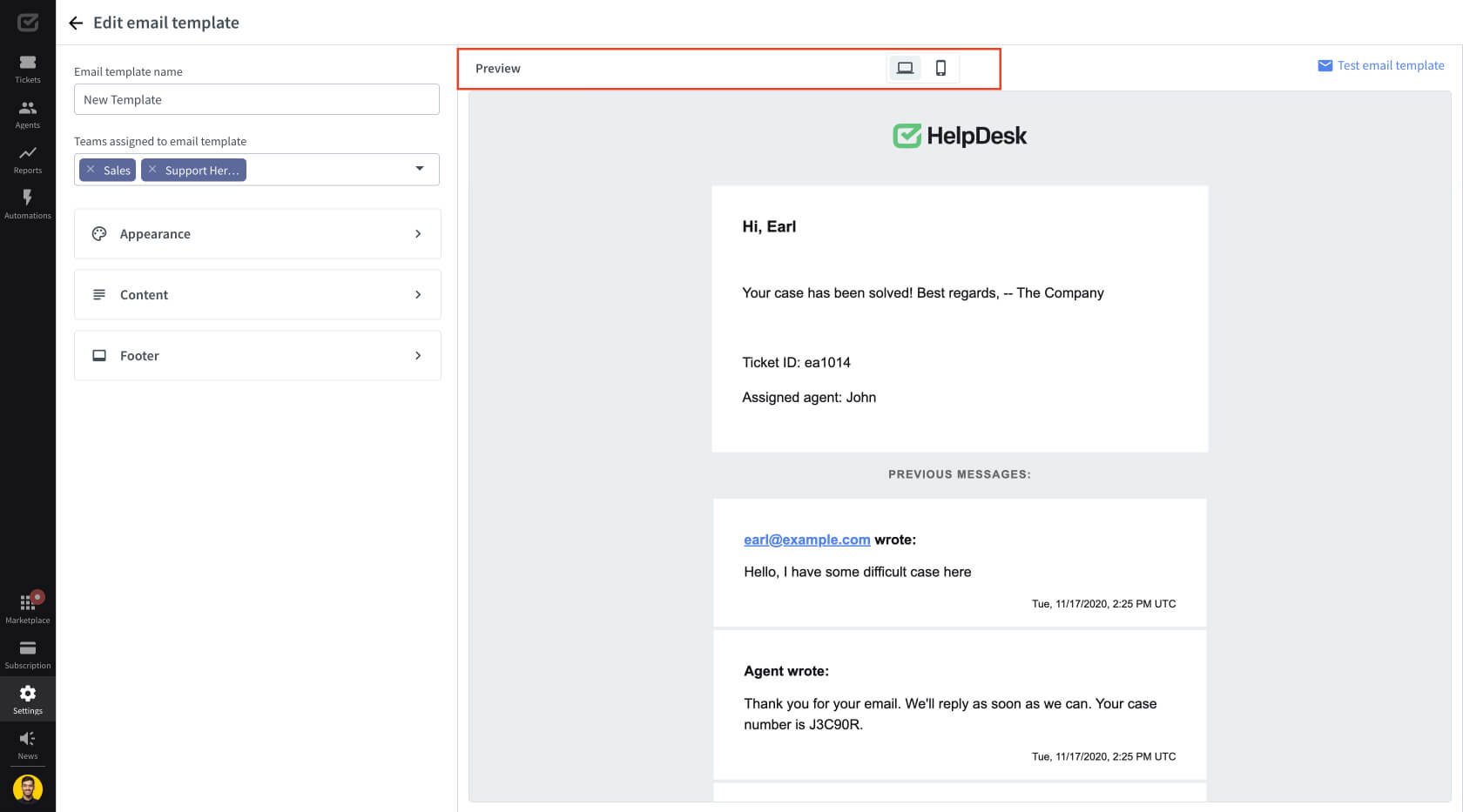Open the Marketplace in sidebar
This screenshot has height=812, width=1463.
[28, 609]
